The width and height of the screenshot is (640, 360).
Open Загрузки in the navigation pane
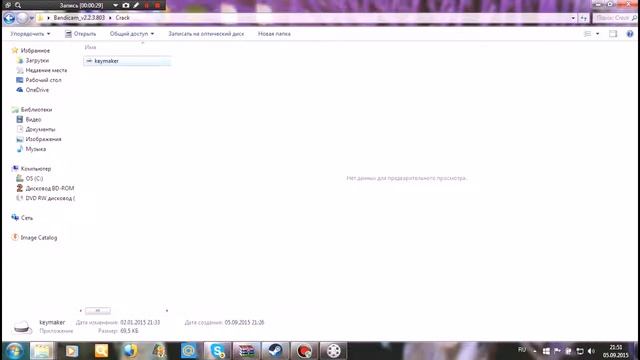pos(37,60)
